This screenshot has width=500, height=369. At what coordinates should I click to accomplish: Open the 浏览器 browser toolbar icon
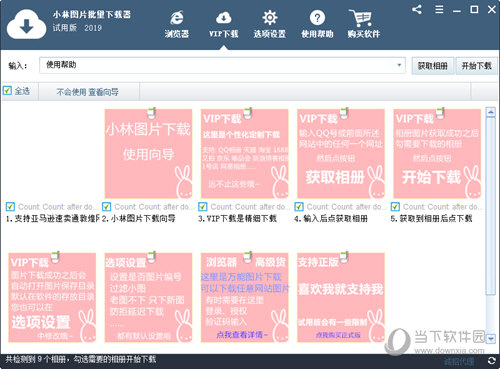tap(177, 24)
